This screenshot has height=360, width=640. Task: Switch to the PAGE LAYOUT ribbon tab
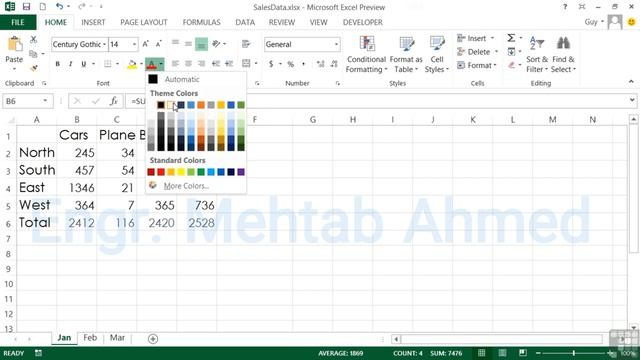(x=144, y=22)
